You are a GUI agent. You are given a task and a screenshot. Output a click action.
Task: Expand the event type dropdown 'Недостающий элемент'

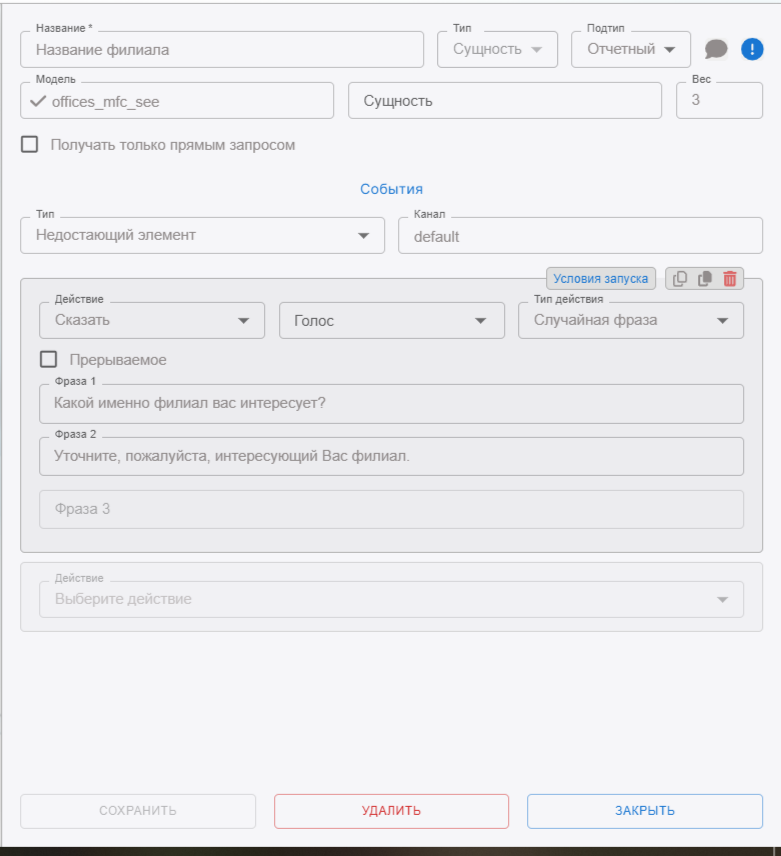click(202, 235)
